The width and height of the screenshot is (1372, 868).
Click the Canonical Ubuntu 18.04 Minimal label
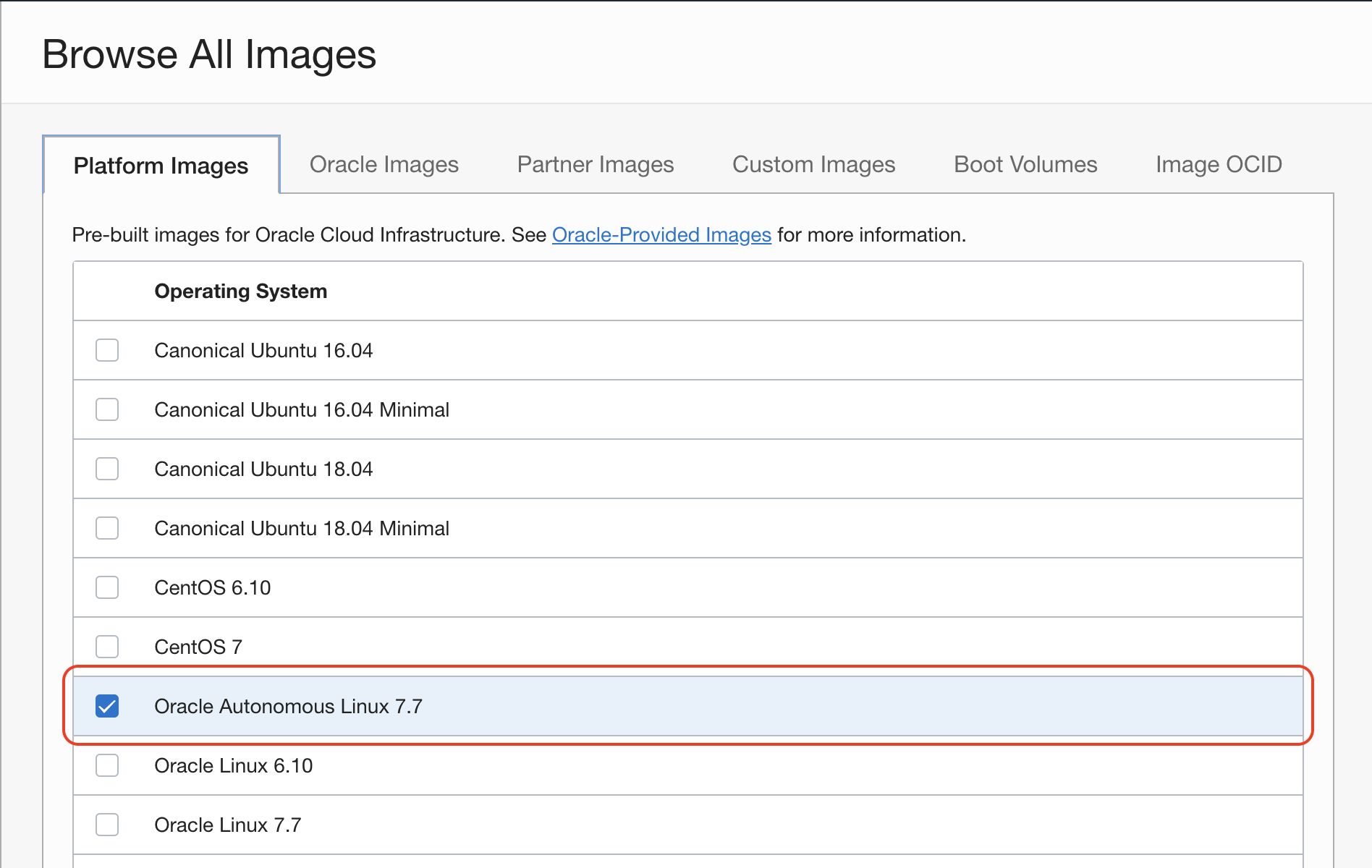(x=302, y=528)
